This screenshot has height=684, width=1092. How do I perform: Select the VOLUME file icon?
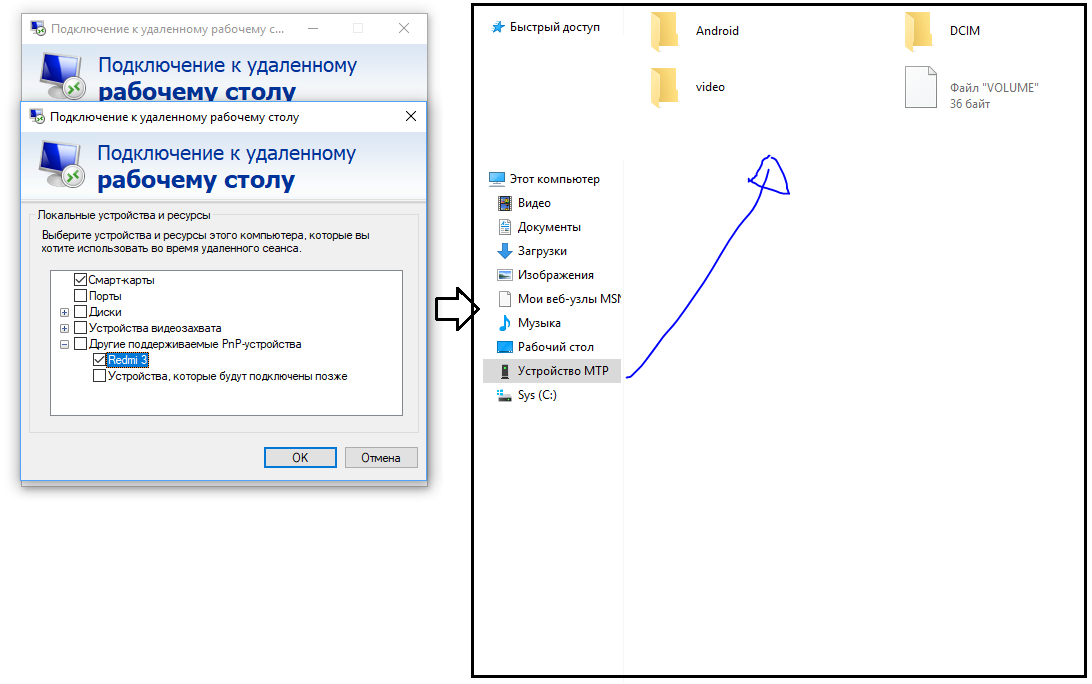pyautogui.click(x=920, y=88)
